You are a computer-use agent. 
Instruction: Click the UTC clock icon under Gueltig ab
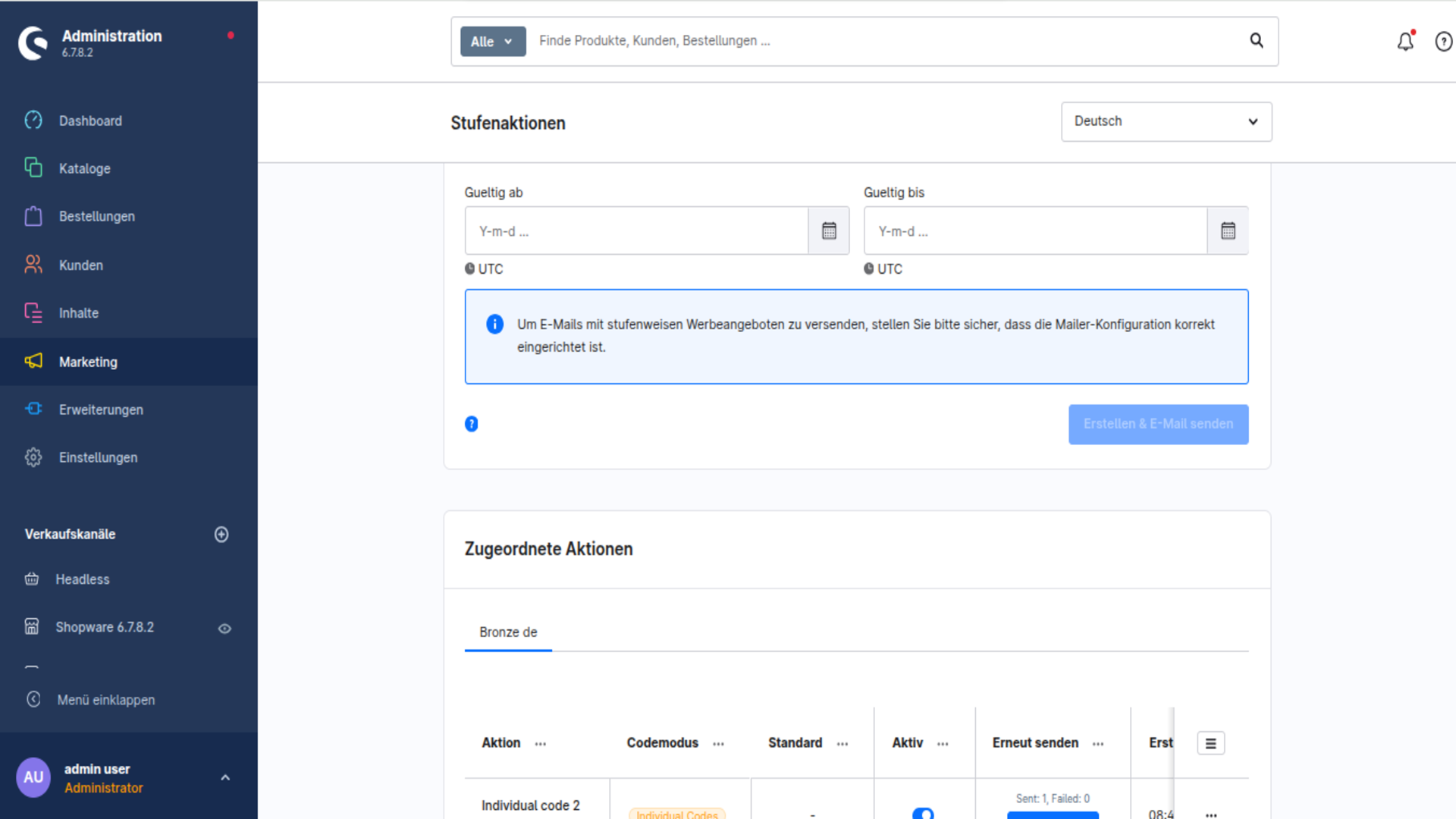tap(469, 268)
